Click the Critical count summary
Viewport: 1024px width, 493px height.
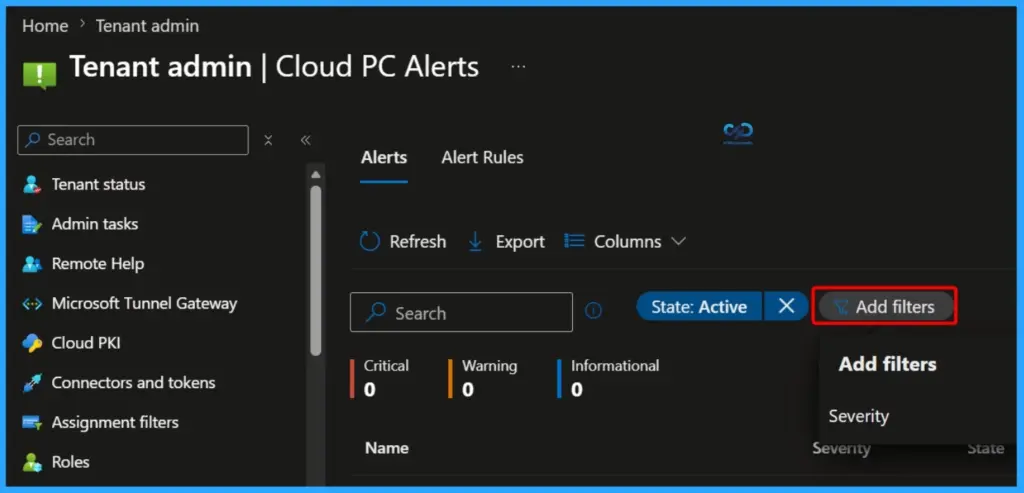coord(379,378)
